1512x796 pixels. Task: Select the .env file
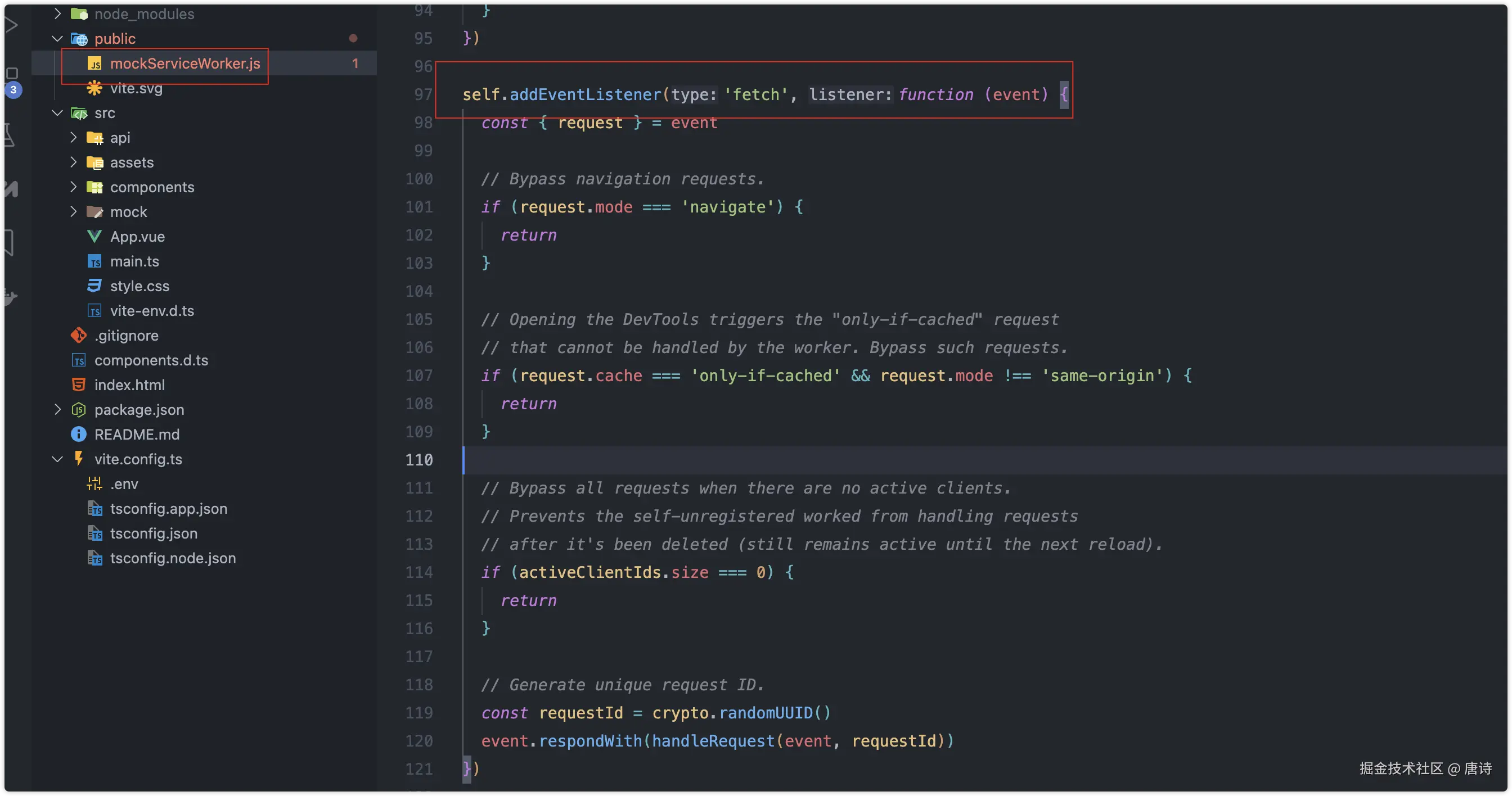(124, 484)
